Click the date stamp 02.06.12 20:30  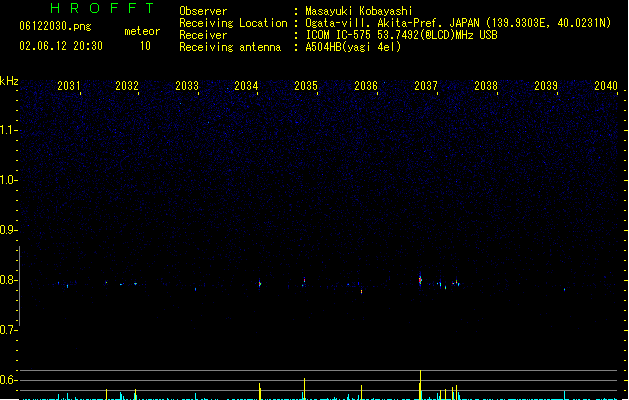61,46
